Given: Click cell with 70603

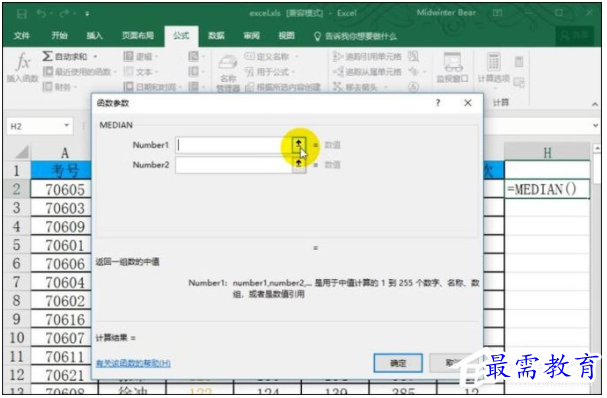Looking at the screenshot, I should 61,208.
